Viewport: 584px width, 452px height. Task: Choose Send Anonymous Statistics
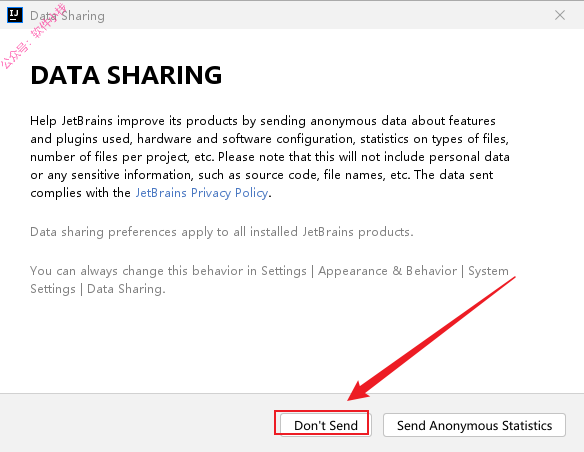pyautogui.click(x=474, y=425)
